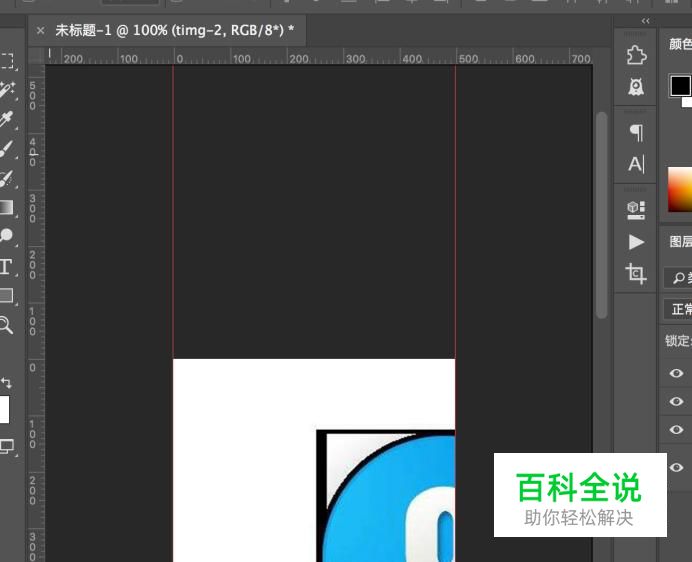This screenshot has width=692, height=562.
Task: Open the owl icon panel
Action: [636, 87]
